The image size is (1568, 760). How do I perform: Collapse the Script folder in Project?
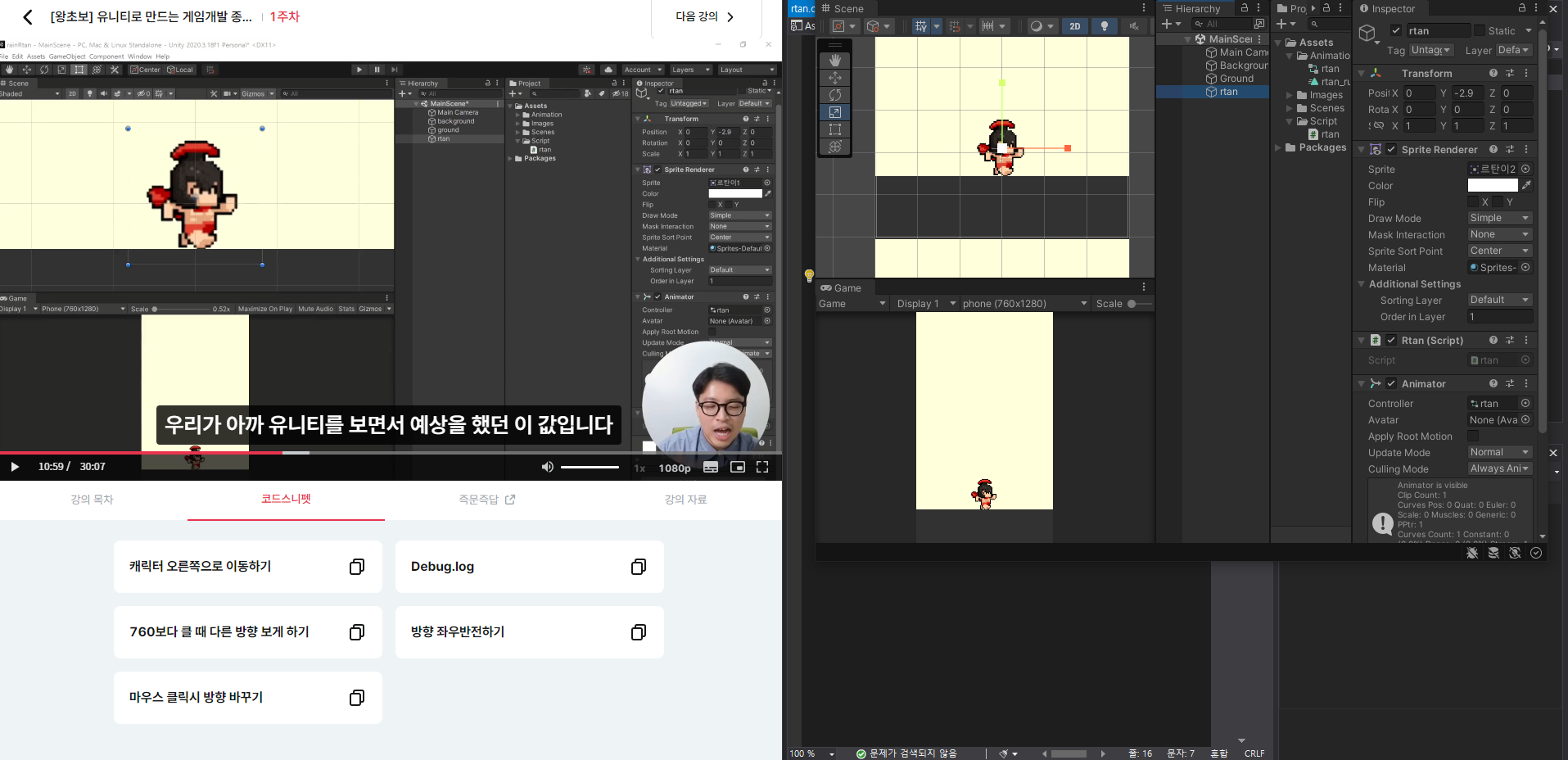tap(1290, 121)
